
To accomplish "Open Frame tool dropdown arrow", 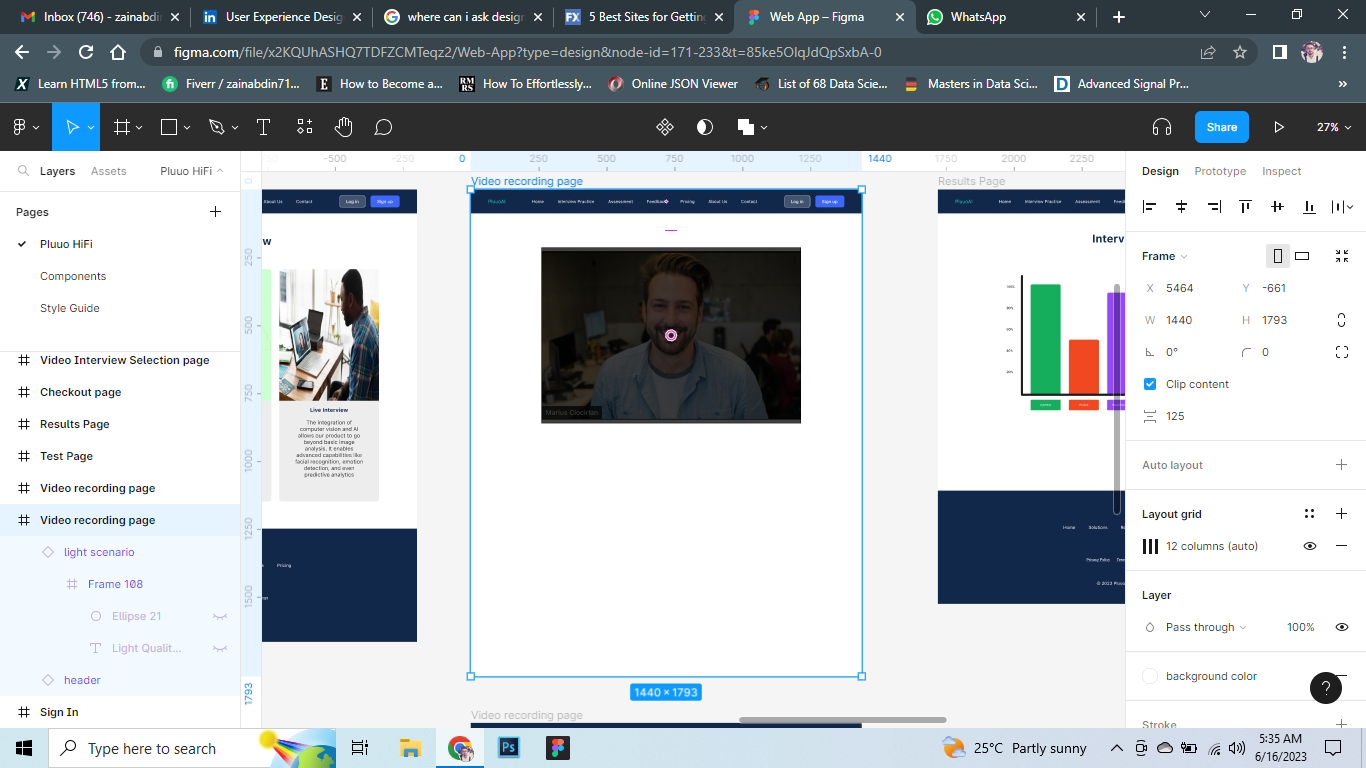I will (139, 128).
